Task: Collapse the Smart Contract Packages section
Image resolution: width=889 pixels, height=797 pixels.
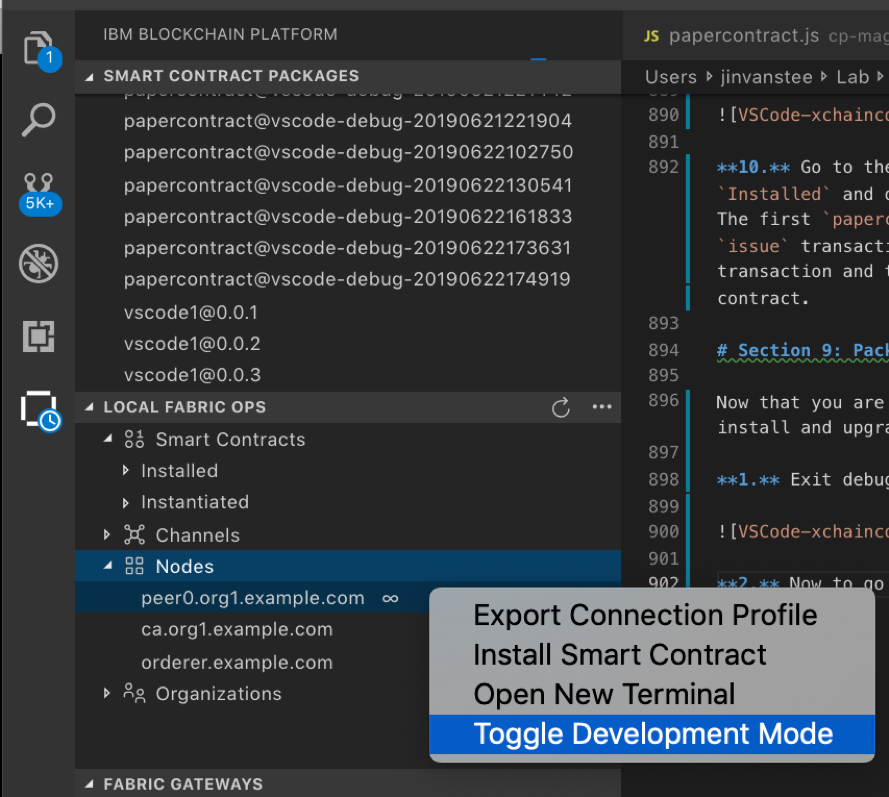Action: 89,77
